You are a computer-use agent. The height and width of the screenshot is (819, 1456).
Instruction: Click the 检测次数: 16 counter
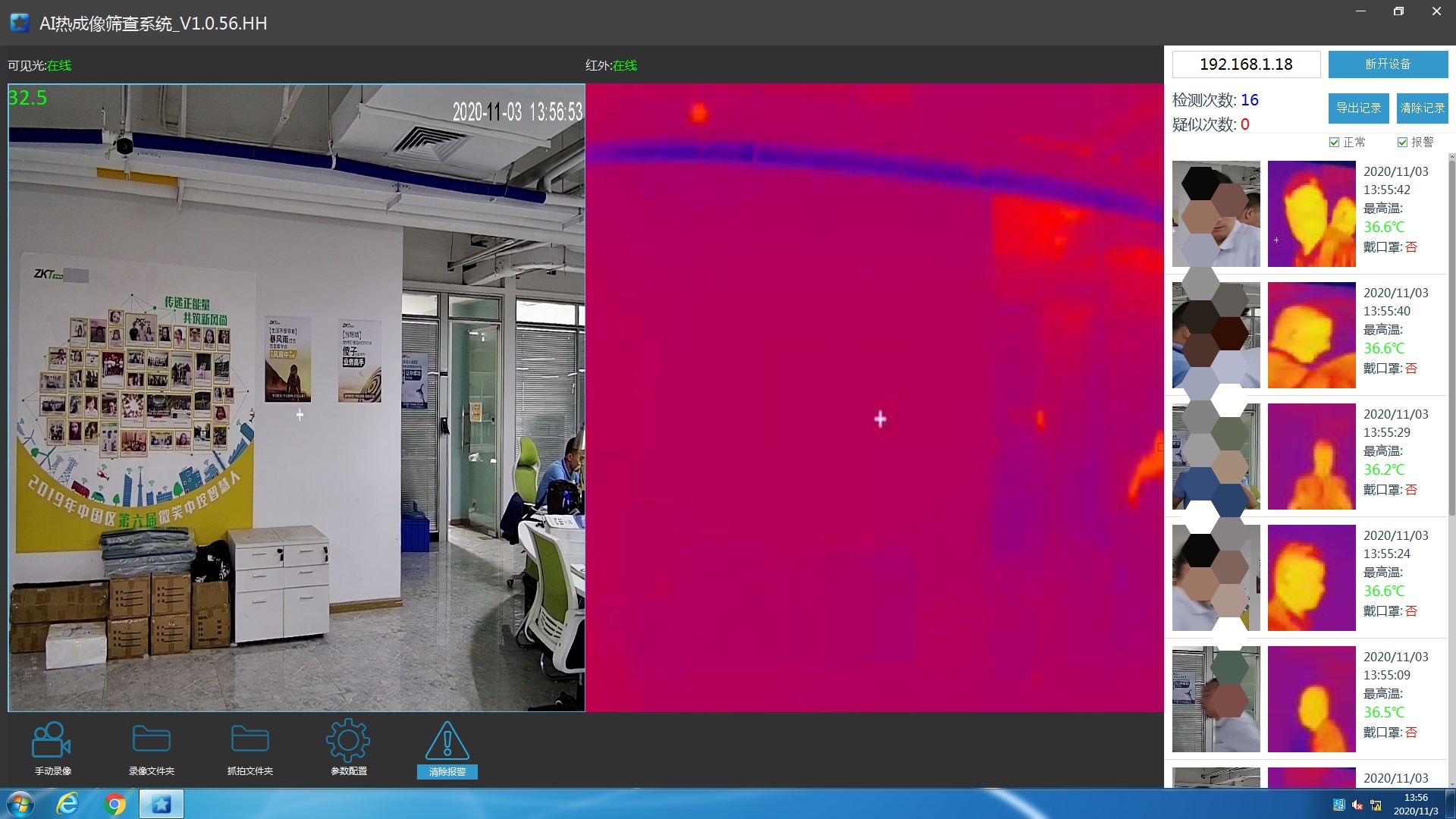pyautogui.click(x=1215, y=100)
